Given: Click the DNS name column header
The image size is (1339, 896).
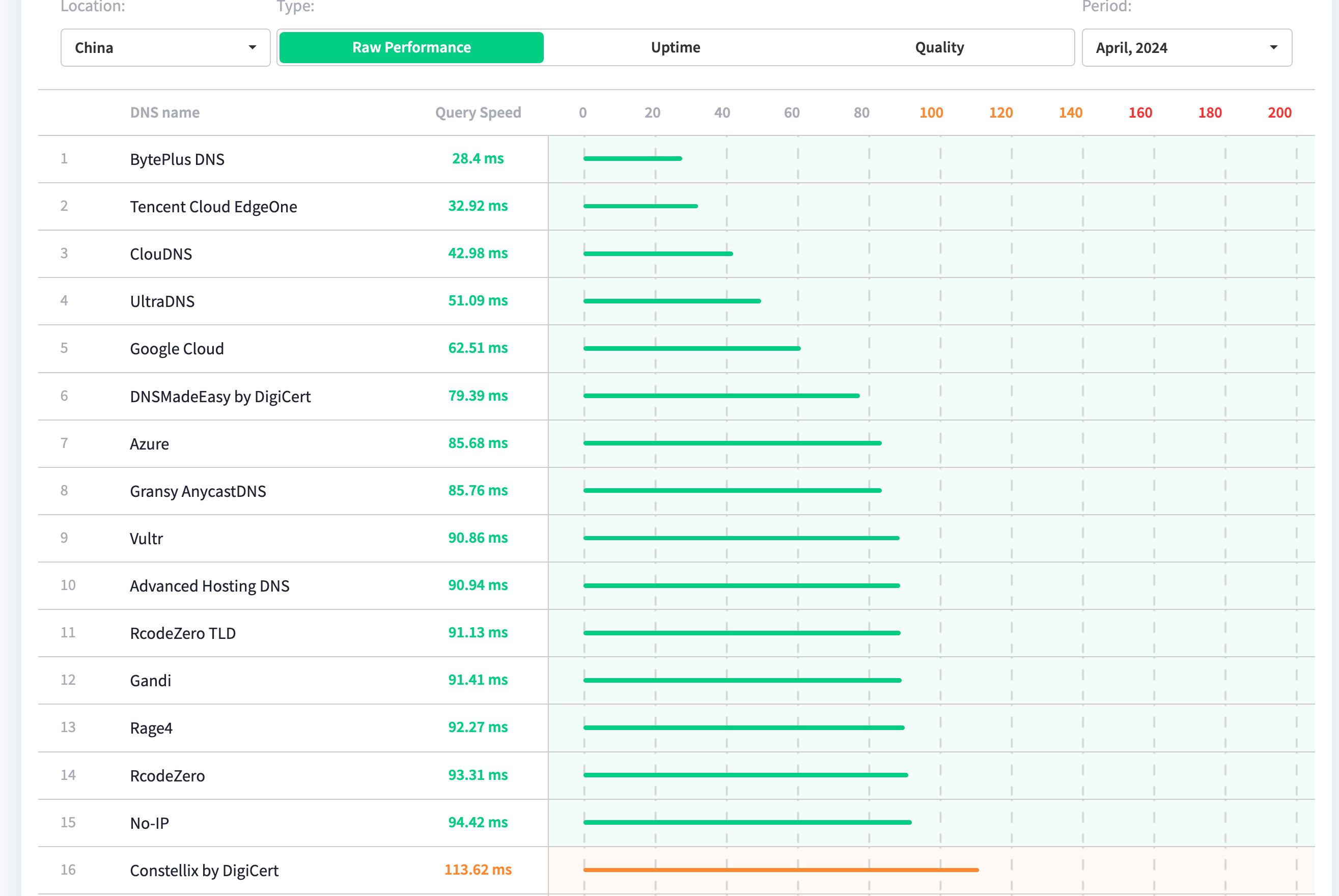Looking at the screenshot, I should pos(164,113).
